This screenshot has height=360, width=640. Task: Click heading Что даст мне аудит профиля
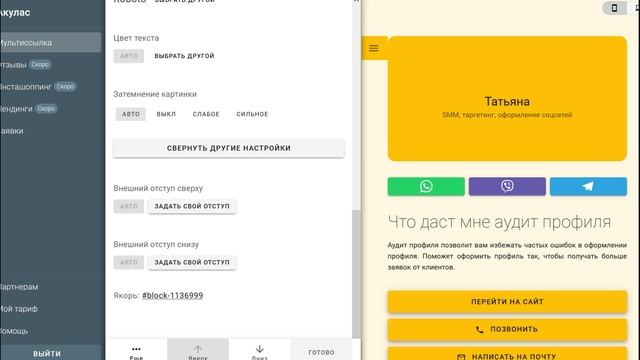coord(499,222)
